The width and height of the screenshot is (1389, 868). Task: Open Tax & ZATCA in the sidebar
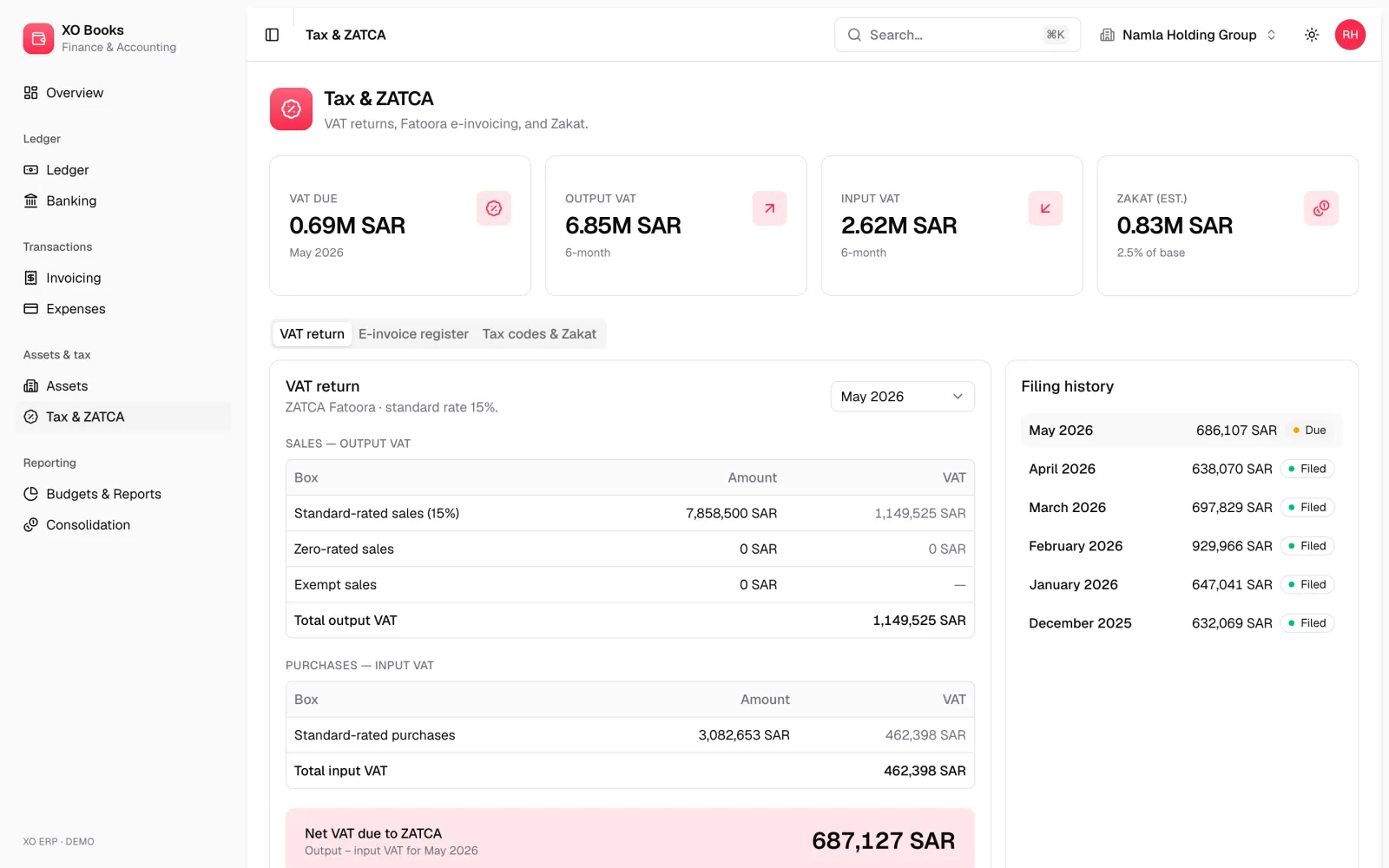(123, 417)
